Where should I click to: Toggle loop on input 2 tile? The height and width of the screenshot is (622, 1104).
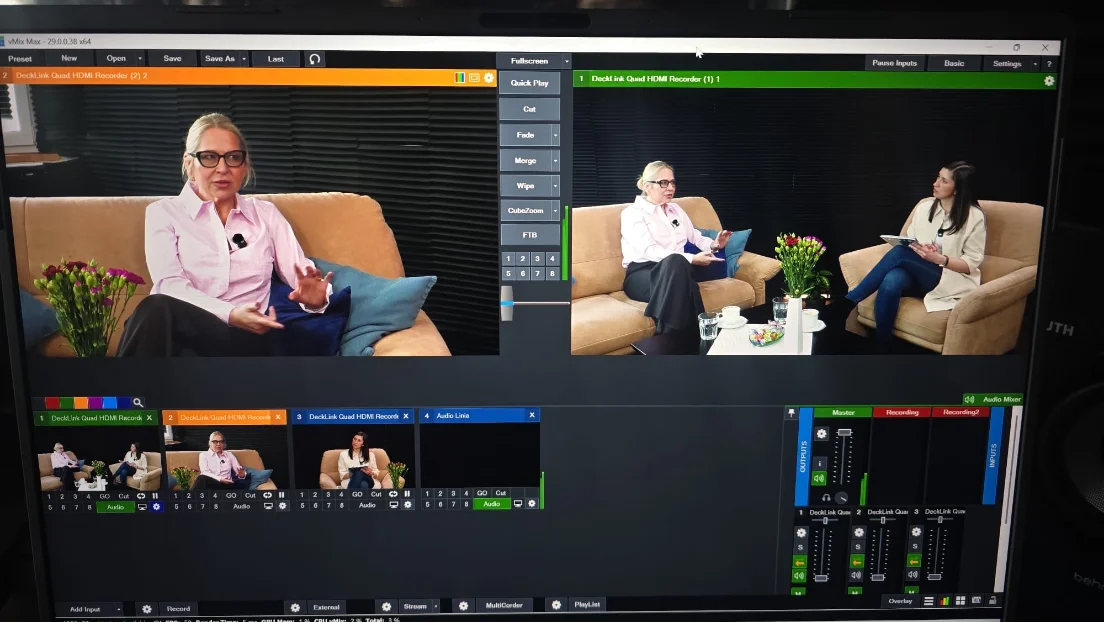(x=268, y=495)
